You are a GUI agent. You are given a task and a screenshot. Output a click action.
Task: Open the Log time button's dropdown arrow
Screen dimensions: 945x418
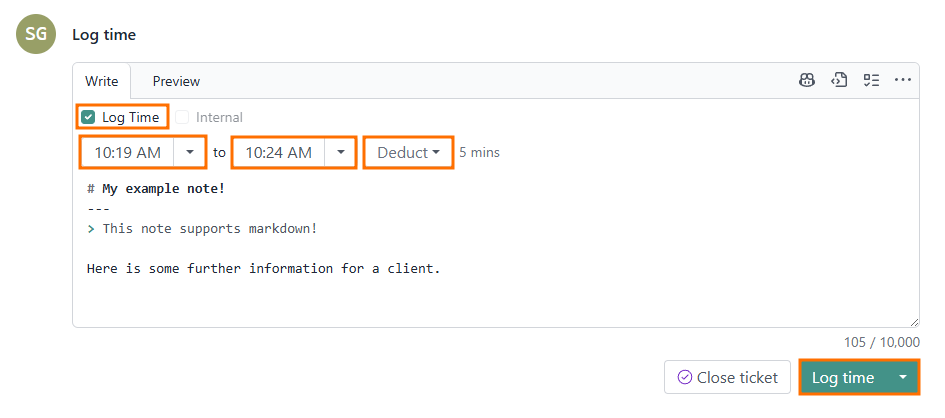(x=903, y=377)
